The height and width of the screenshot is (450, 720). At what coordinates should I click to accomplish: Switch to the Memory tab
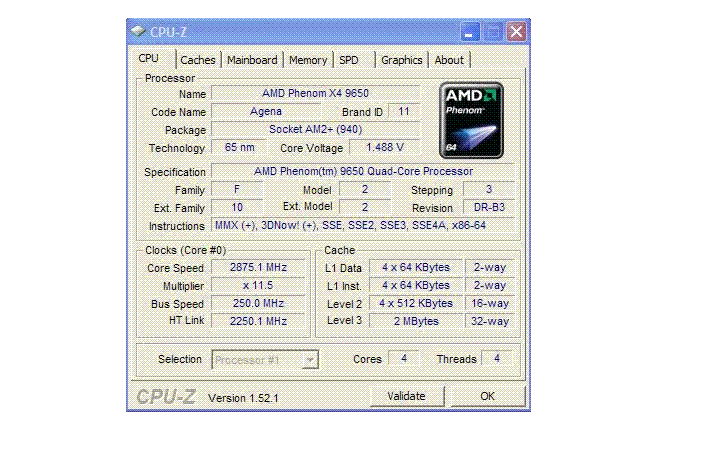pos(308,60)
